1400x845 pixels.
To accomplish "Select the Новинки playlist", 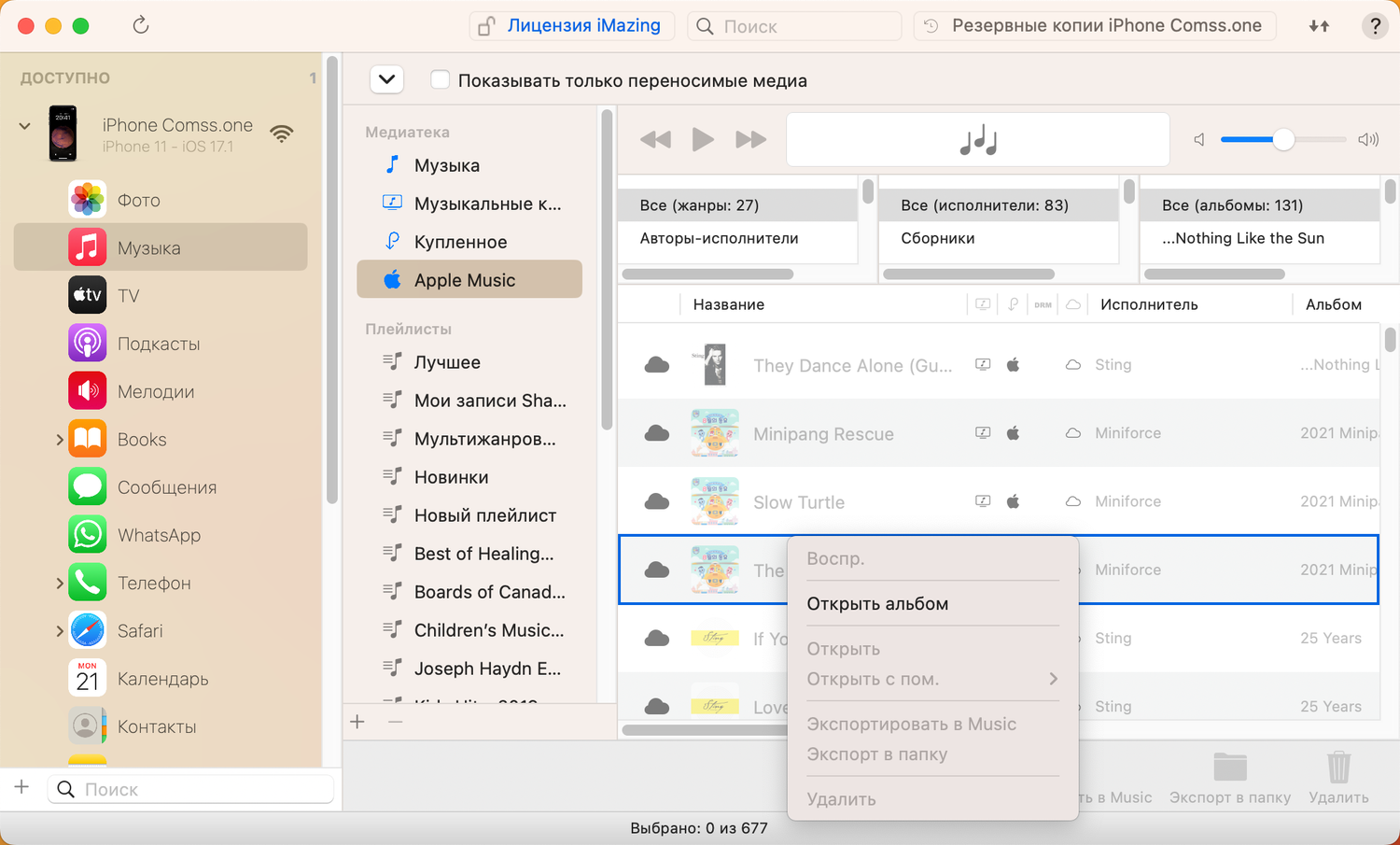I will (x=469, y=477).
